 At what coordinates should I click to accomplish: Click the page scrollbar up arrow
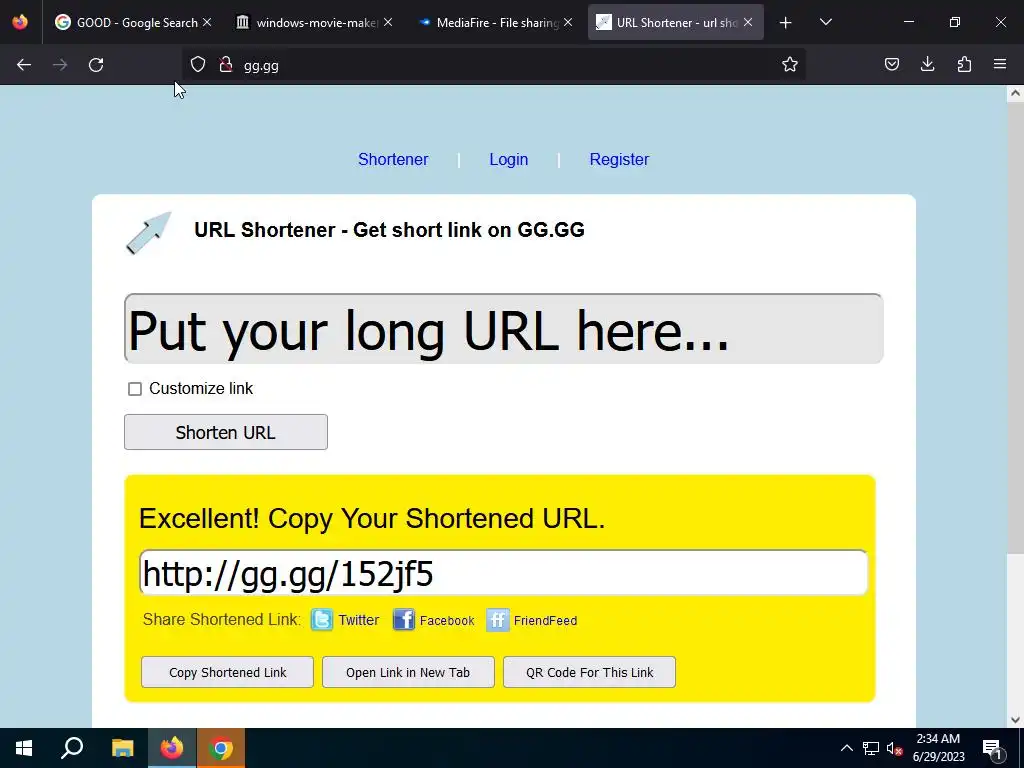pyautogui.click(x=1015, y=93)
